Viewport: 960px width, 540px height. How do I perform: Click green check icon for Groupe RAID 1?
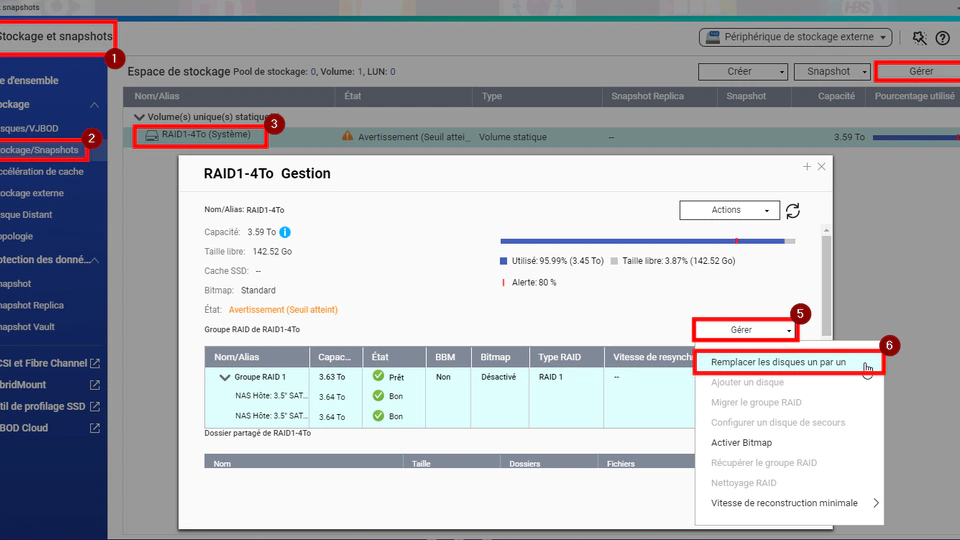coord(378,376)
